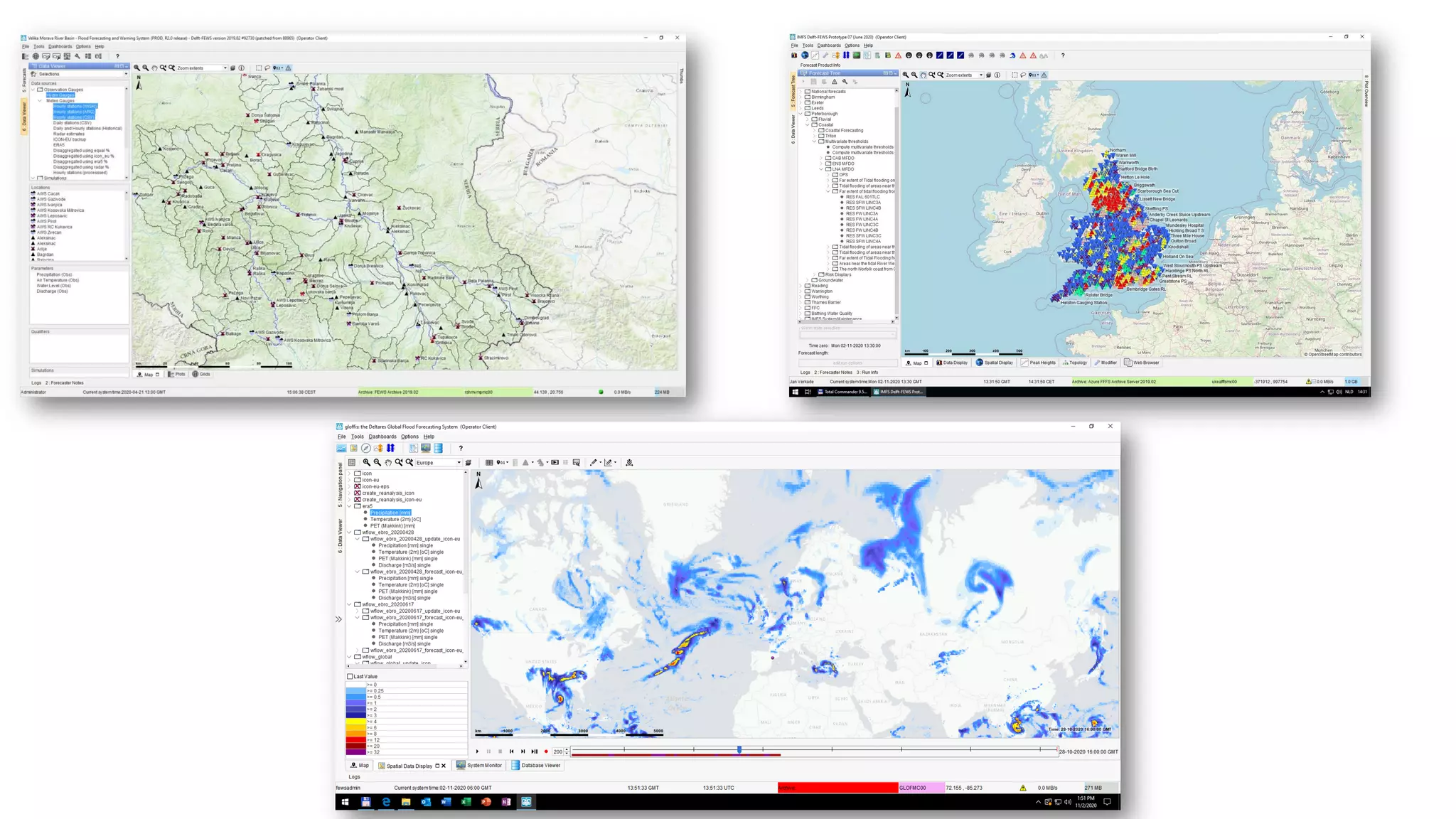This screenshot has width=1456, height=819.
Task: Toggle the icon-eu-eps crossed checkbox
Action: pyautogui.click(x=358, y=486)
